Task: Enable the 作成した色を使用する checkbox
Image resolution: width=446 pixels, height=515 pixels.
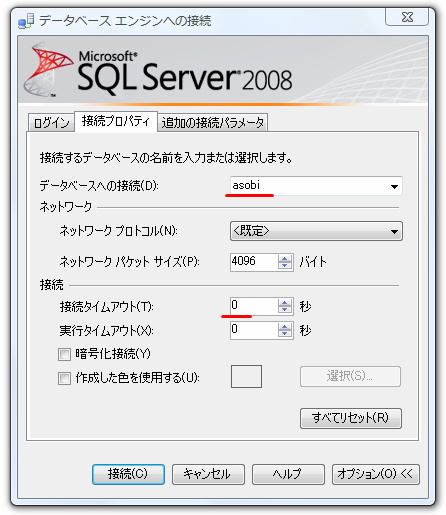Action: tap(64, 378)
